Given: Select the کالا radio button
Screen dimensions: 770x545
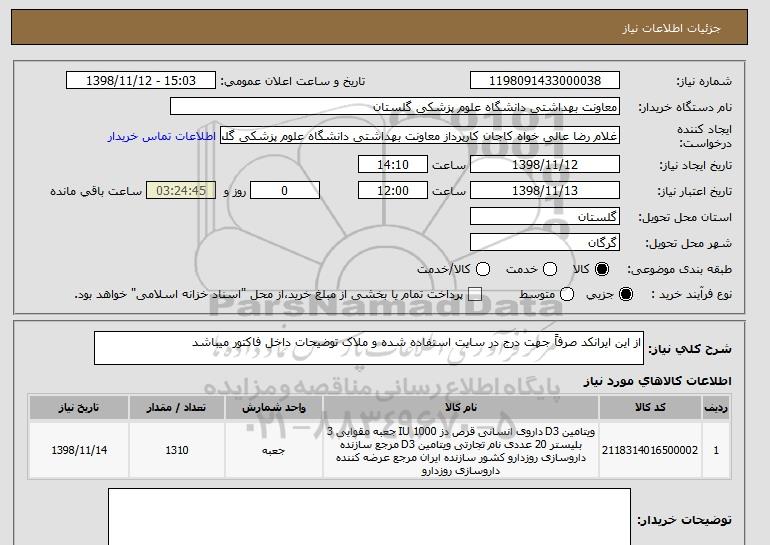Looking at the screenshot, I should coord(602,269).
